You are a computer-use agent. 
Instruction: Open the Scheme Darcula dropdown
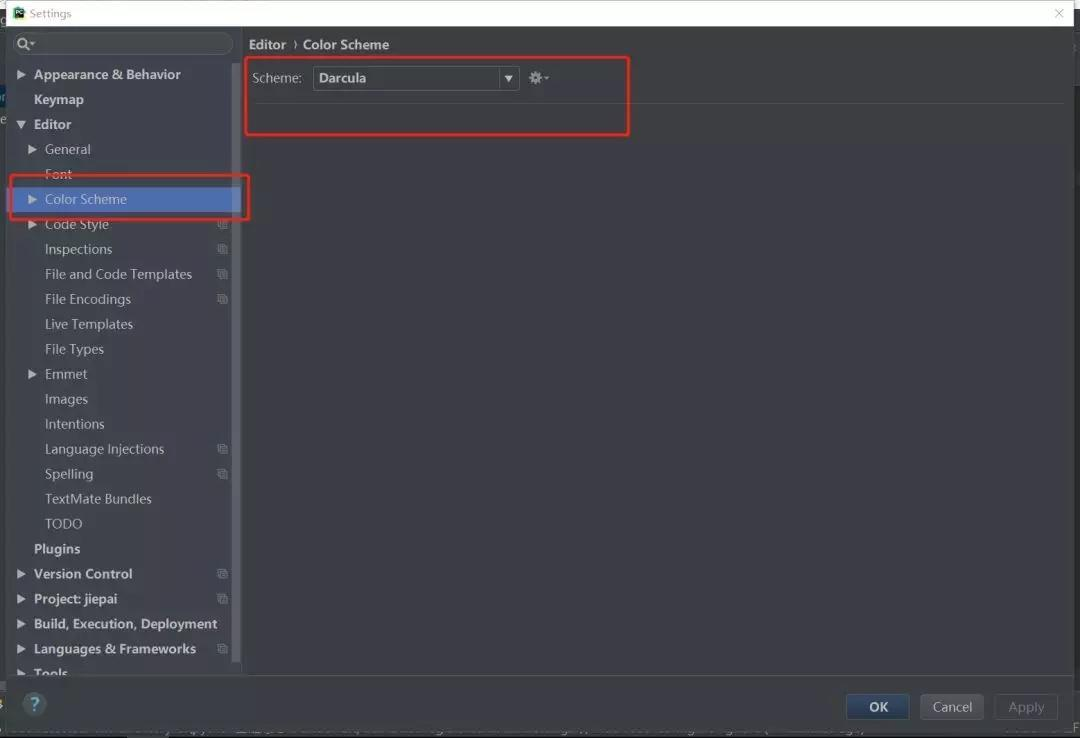point(416,78)
